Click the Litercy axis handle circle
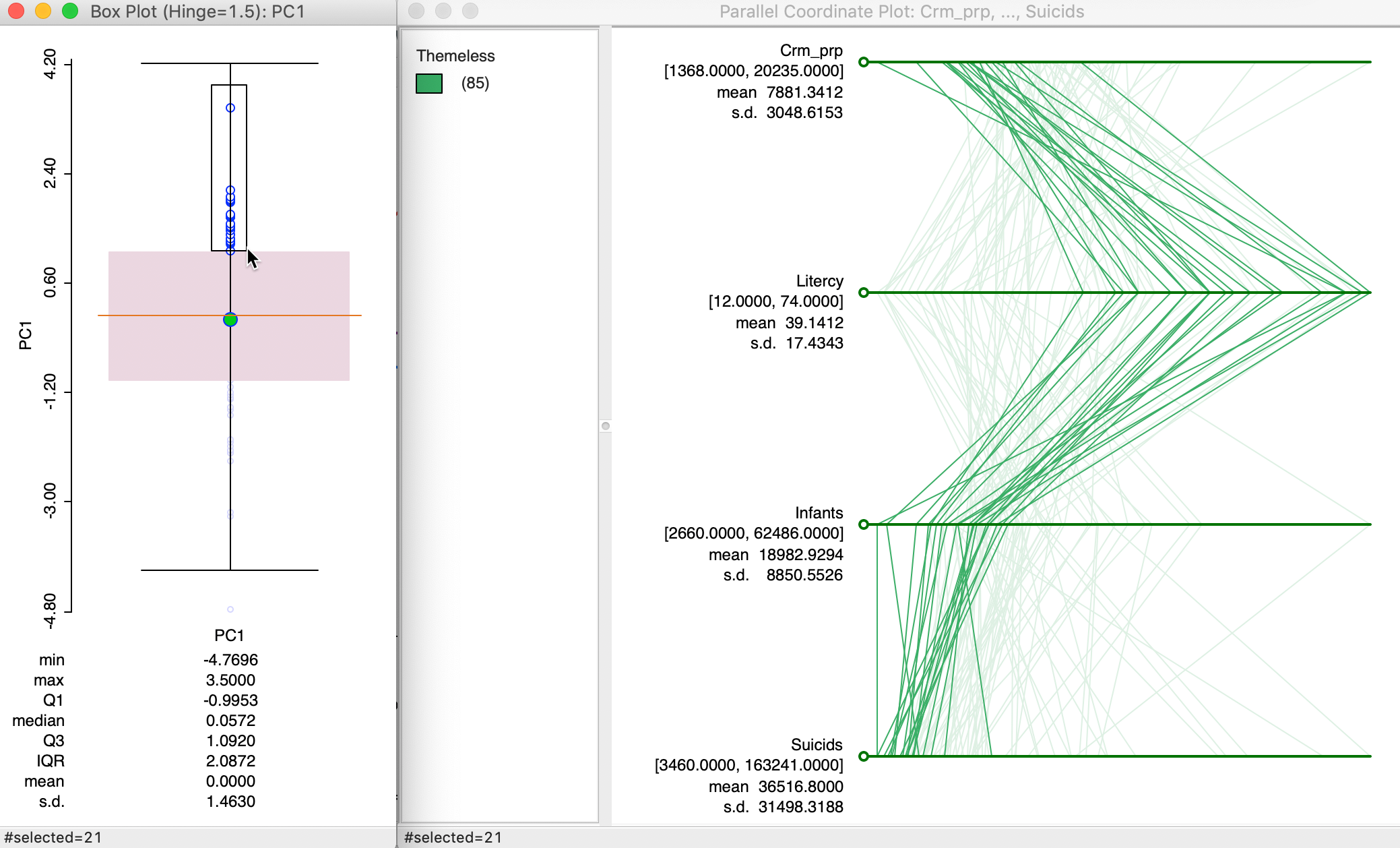1400x848 pixels. tap(863, 293)
